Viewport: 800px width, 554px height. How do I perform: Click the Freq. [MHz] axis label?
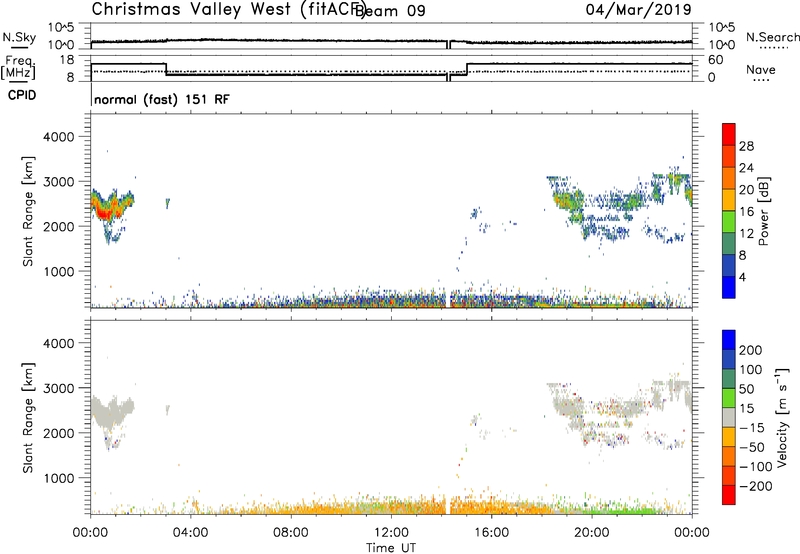coord(19,67)
